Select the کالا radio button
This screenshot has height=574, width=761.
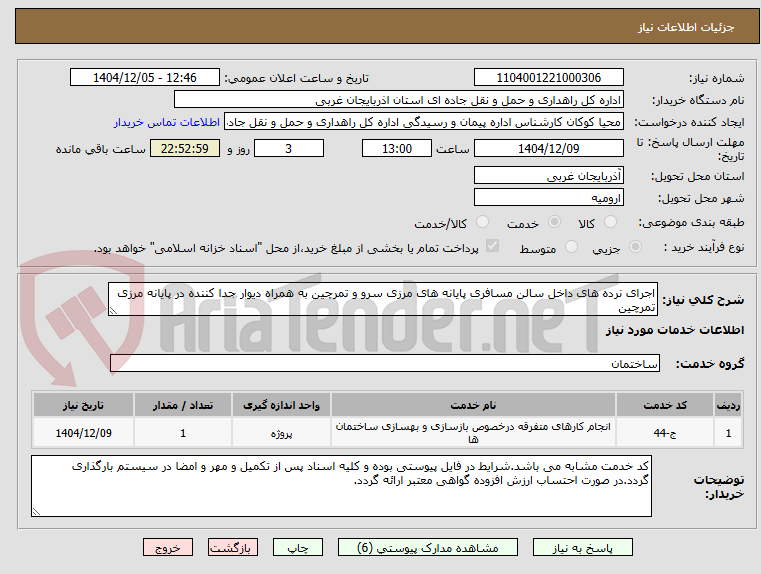[x=610, y=222]
